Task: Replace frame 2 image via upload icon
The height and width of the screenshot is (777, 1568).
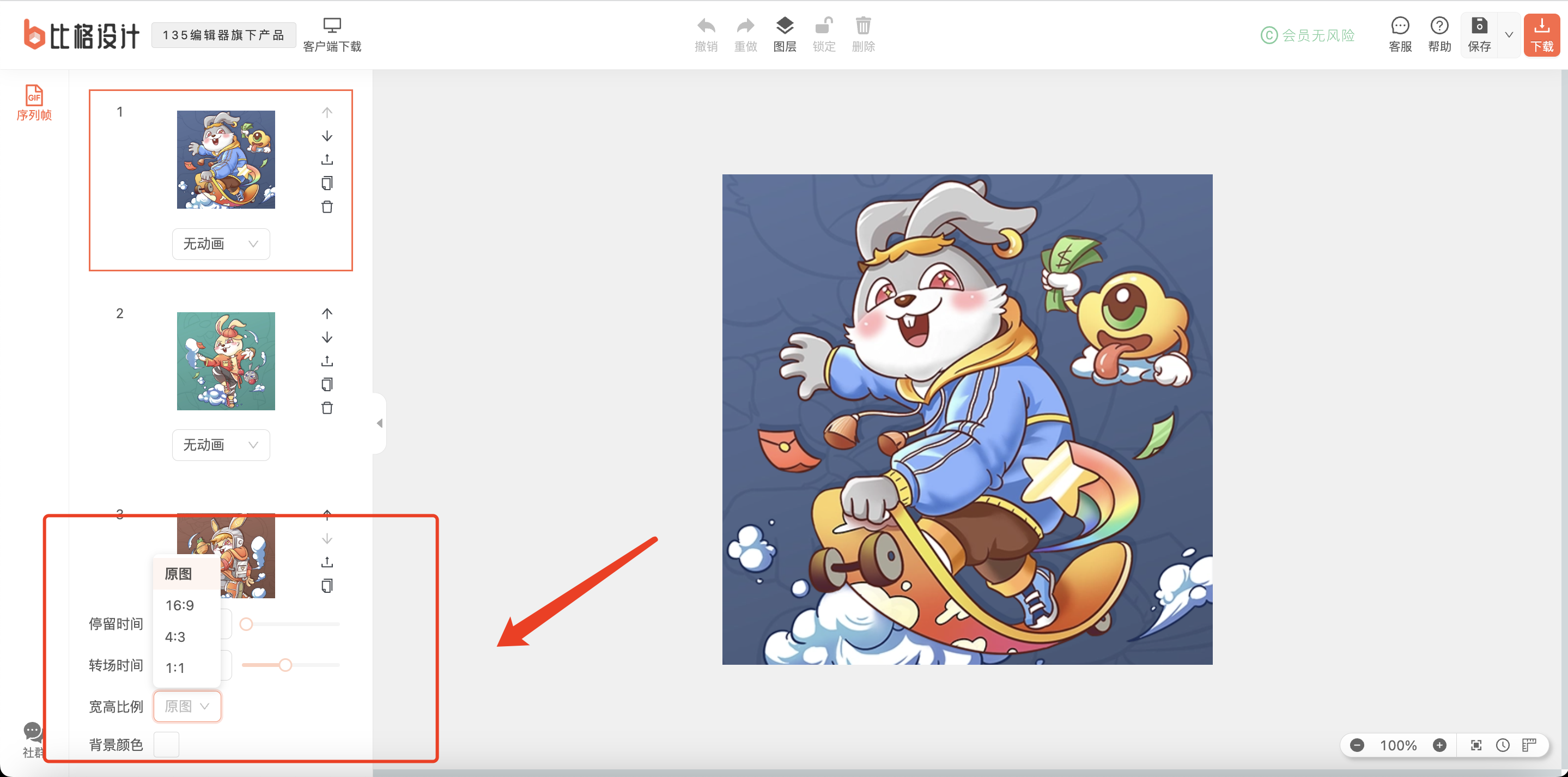Action: coord(327,361)
